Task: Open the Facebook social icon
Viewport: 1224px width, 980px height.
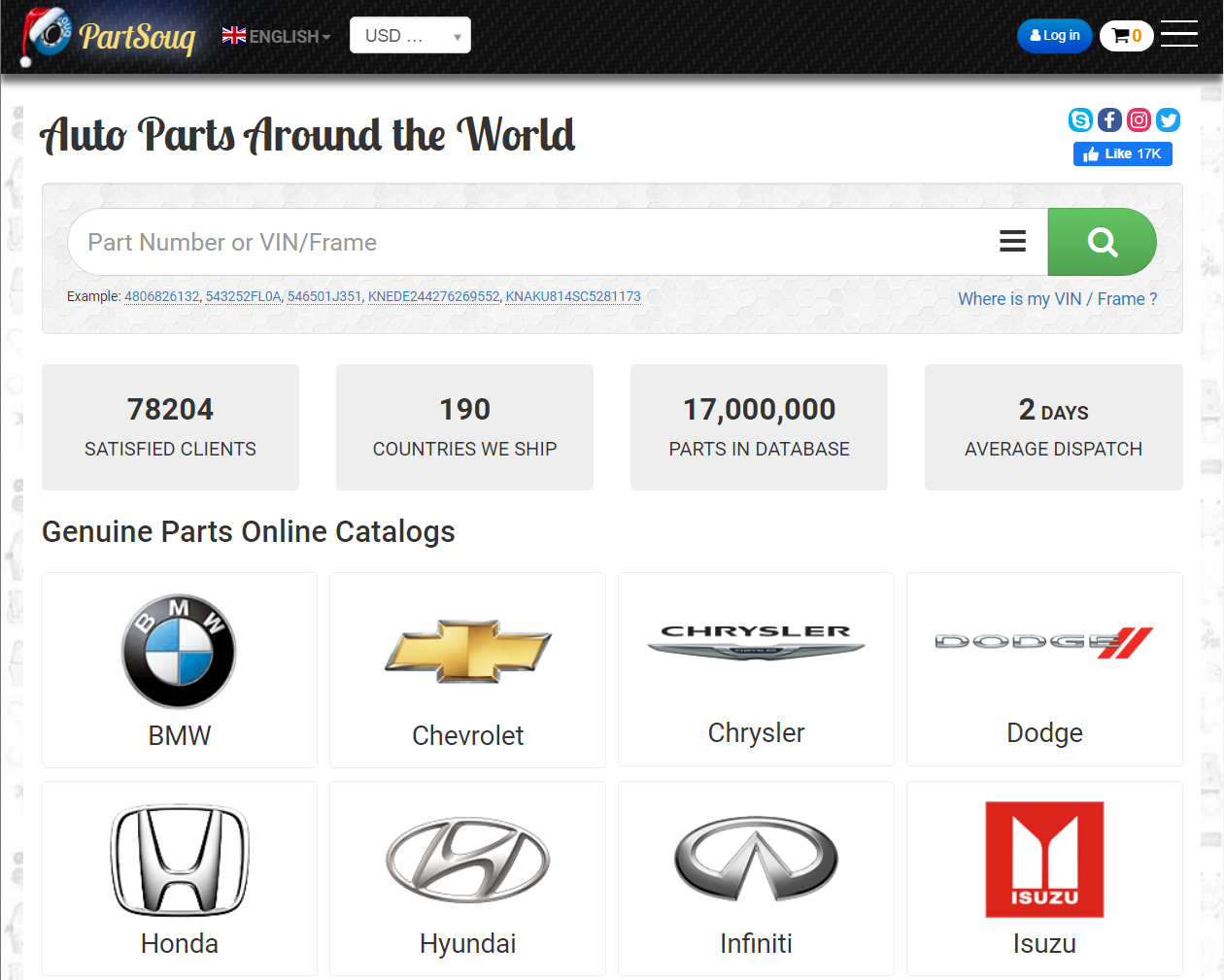Action: (1109, 119)
